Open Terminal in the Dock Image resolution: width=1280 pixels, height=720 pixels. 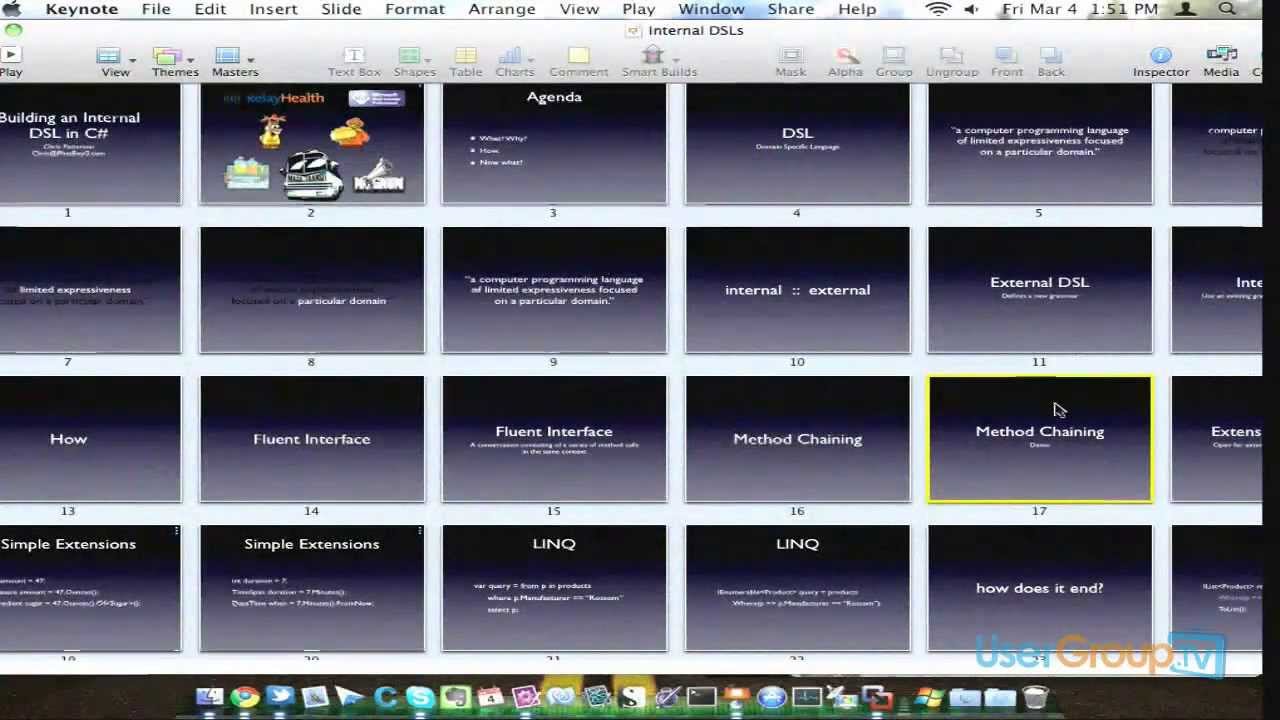(701, 697)
